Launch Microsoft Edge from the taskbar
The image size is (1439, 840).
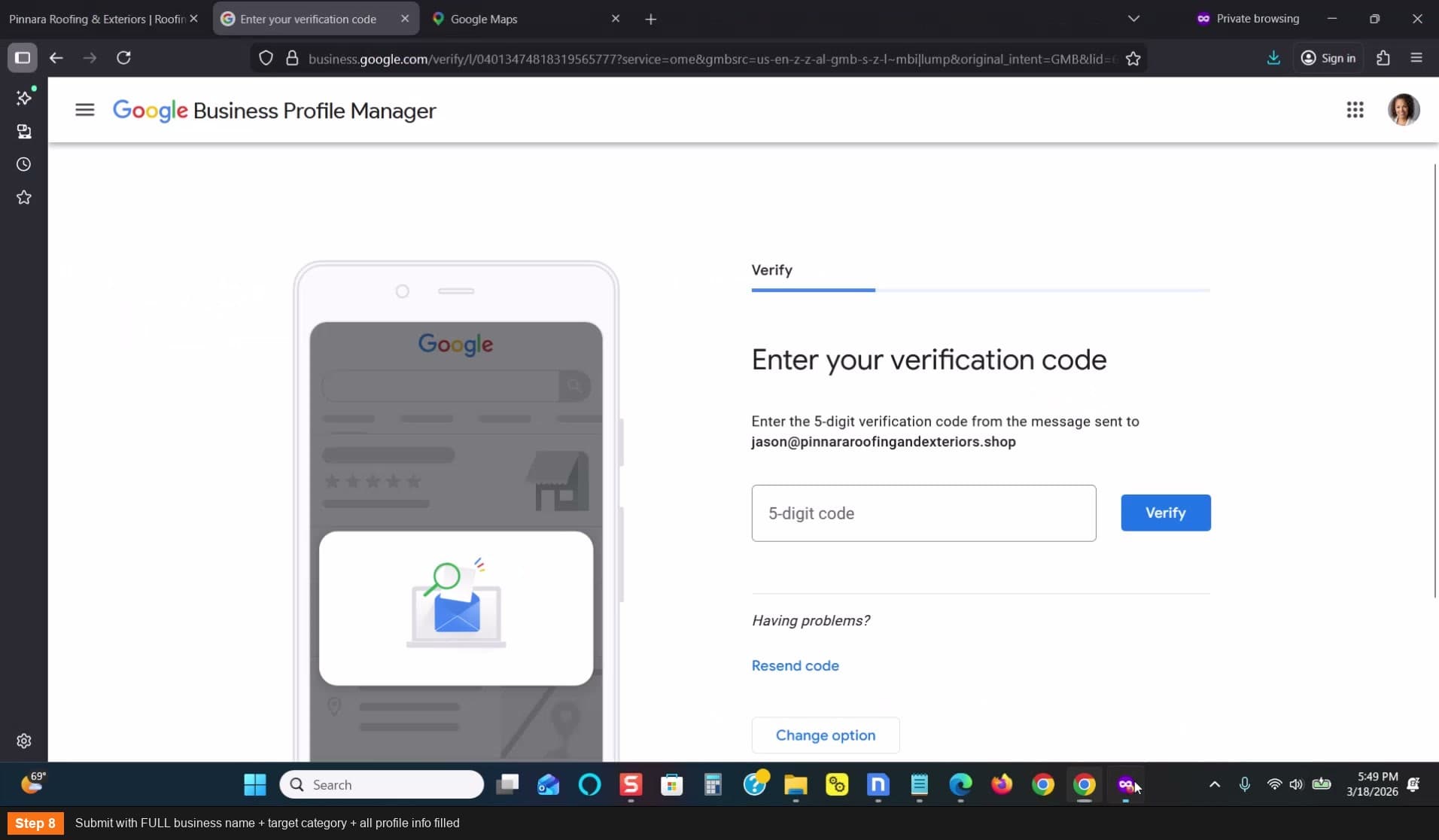[960, 785]
